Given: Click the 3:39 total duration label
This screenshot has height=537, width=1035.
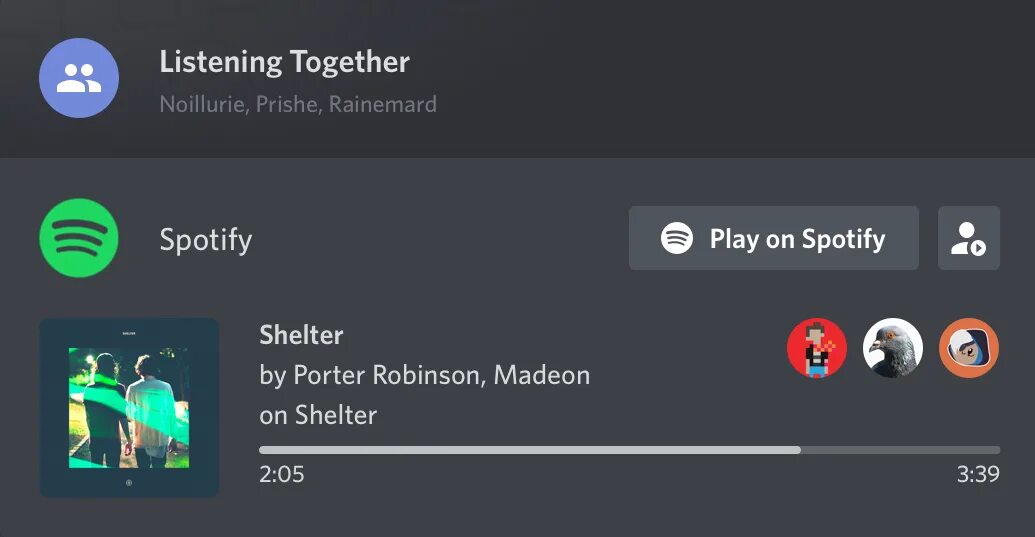Looking at the screenshot, I should [x=978, y=474].
